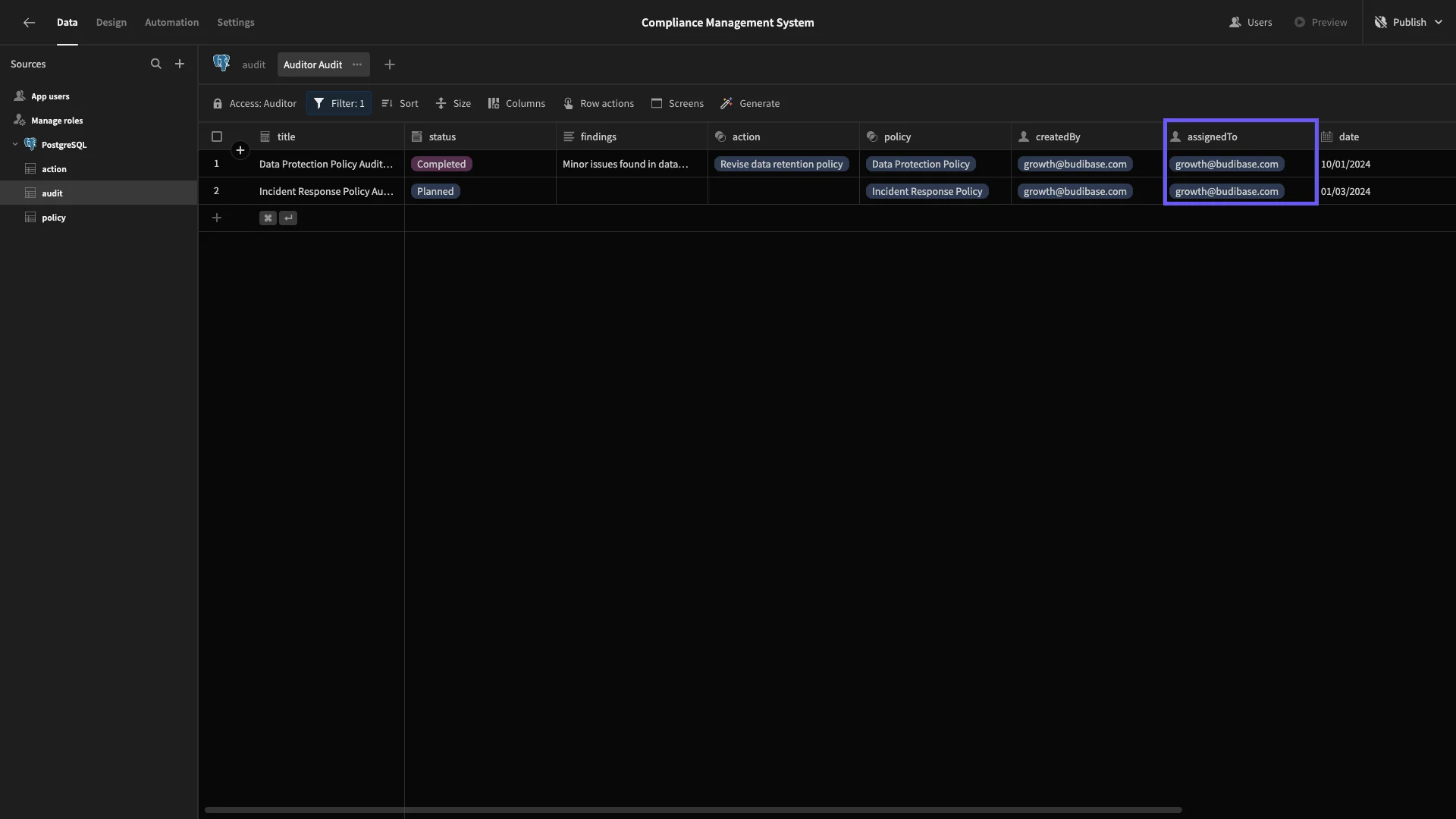This screenshot has height=819, width=1456.
Task: Search sources with the magnifier icon
Action: (155, 64)
